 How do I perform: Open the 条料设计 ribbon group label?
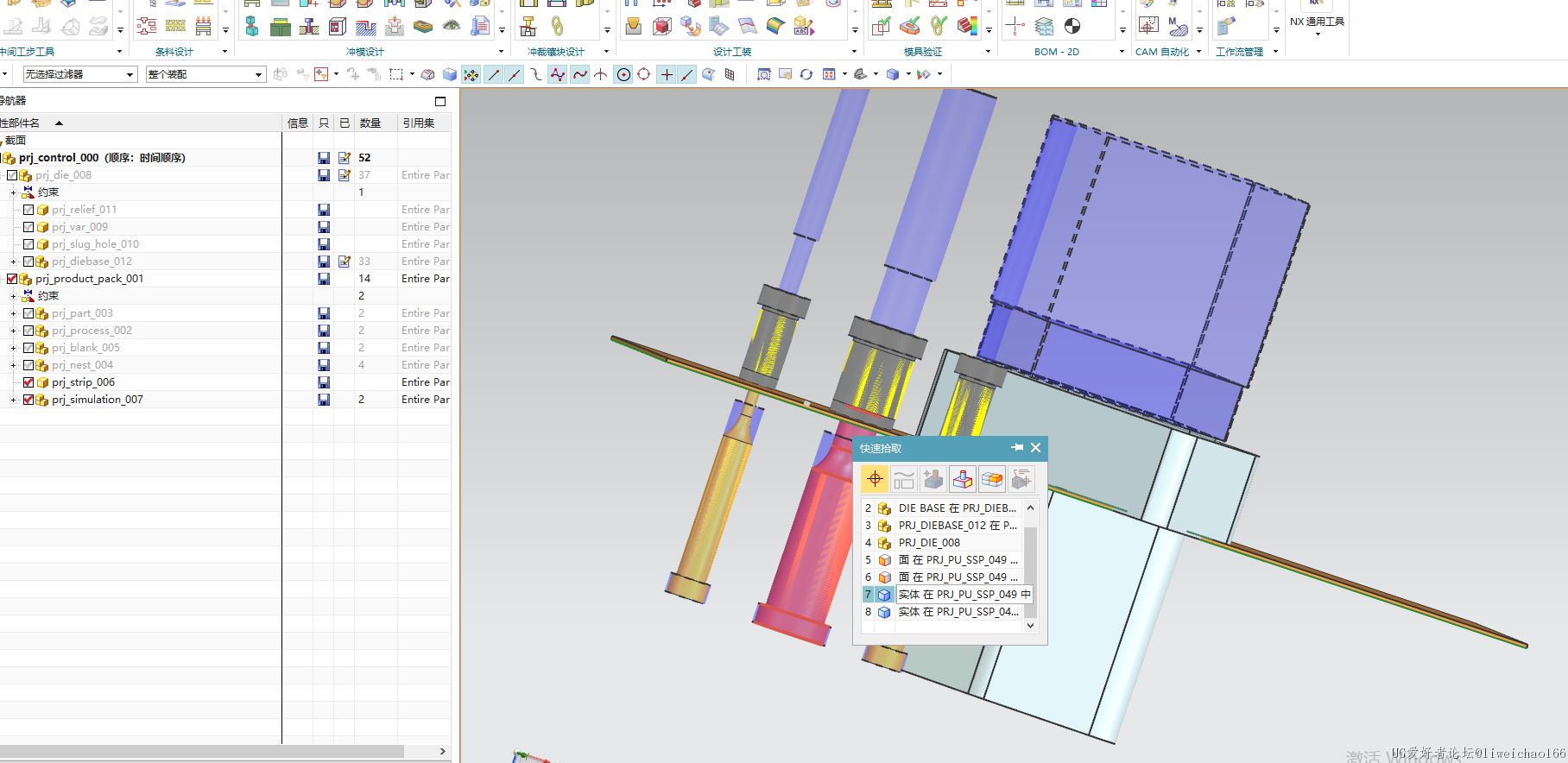[x=174, y=52]
